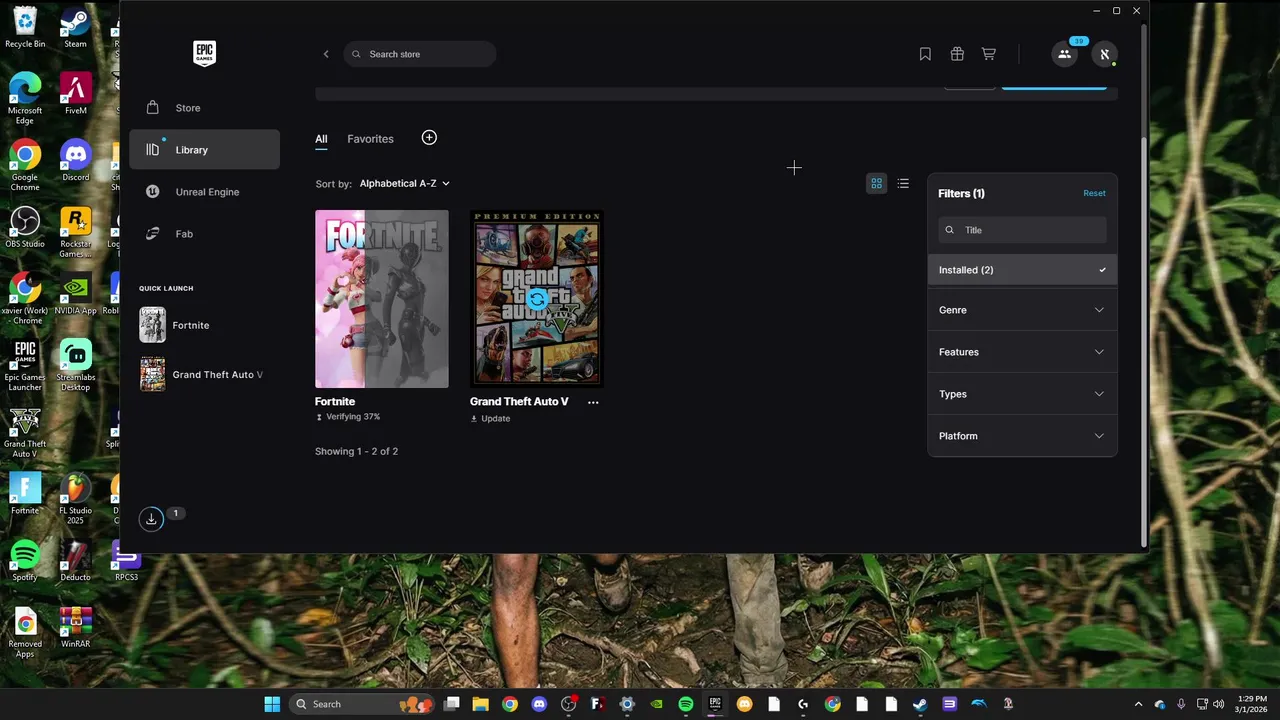Open Grand Theft Auto V options menu

tap(593, 402)
